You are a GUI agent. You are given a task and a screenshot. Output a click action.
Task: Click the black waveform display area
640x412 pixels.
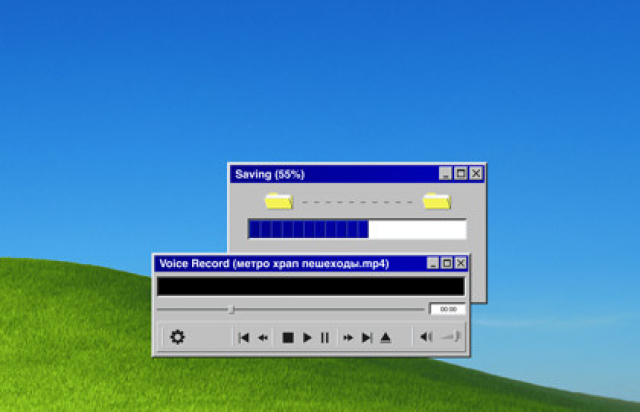(x=311, y=286)
